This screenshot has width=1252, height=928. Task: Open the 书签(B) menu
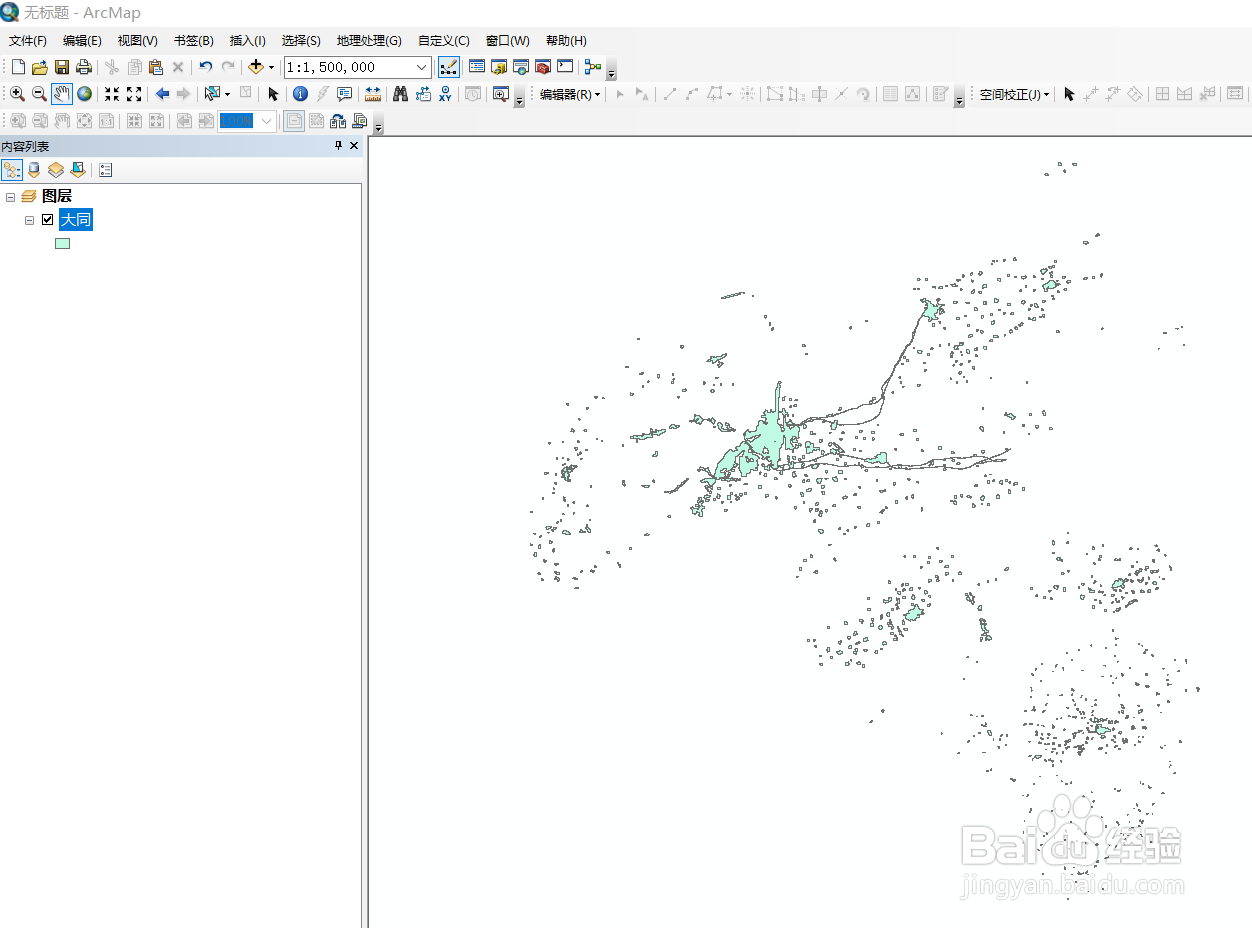194,41
